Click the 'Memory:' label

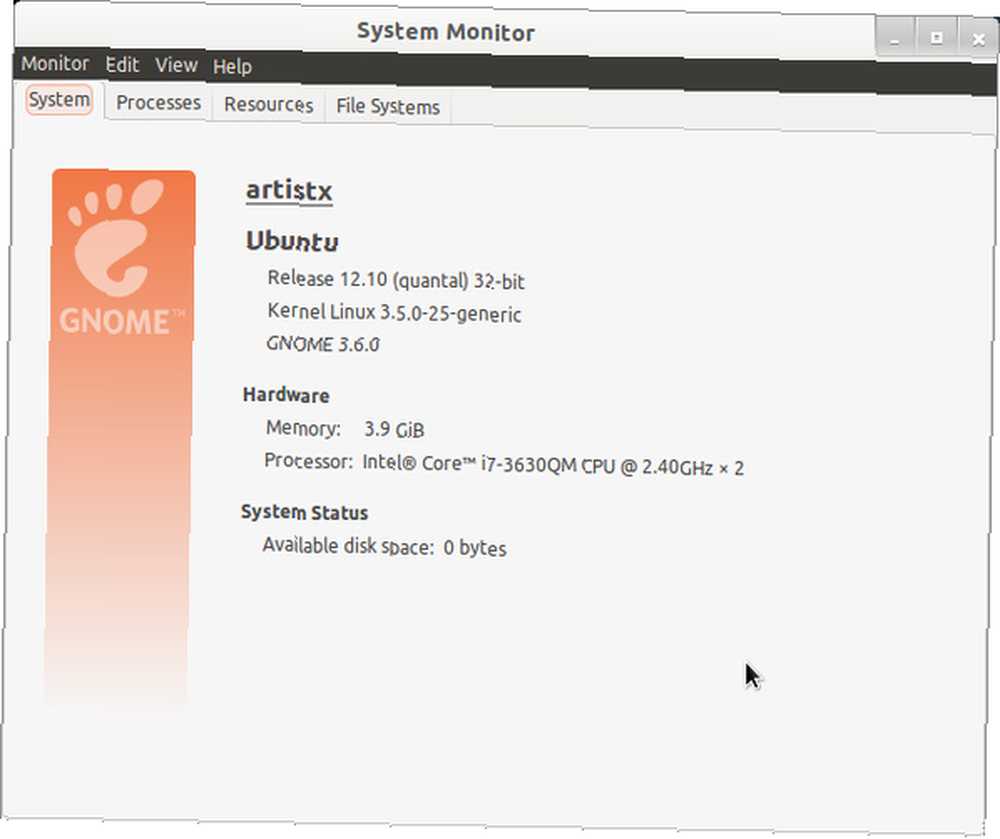click(304, 428)
